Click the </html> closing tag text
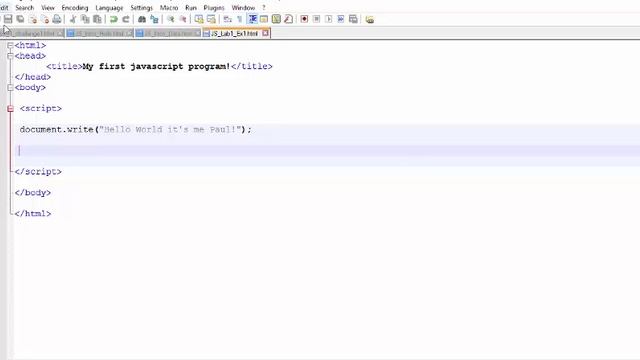 pos(33,213)
